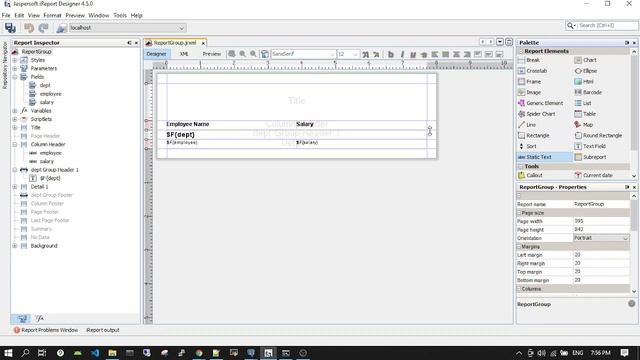Close the ReportGroup.jrxml document tab
Screen dimensions: 640x360
tap(203, 43)
